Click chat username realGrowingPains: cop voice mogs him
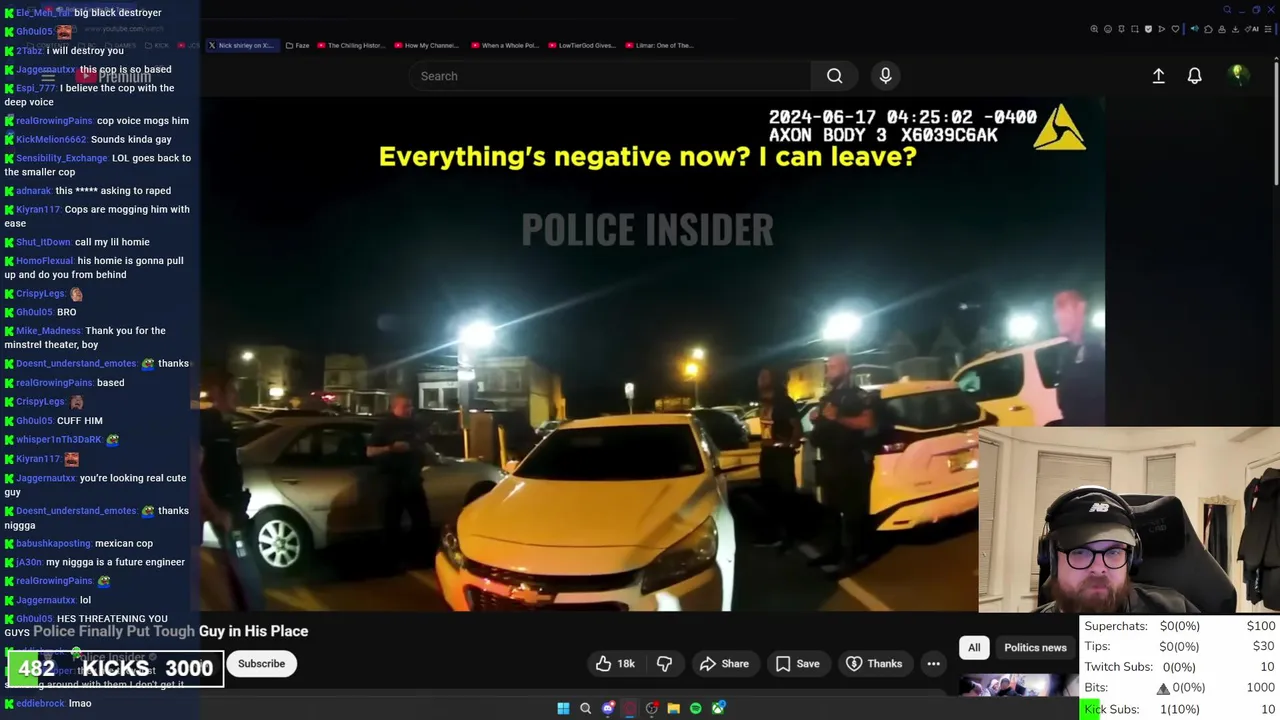Screen dimensions: 1280x720 [52, 121]
